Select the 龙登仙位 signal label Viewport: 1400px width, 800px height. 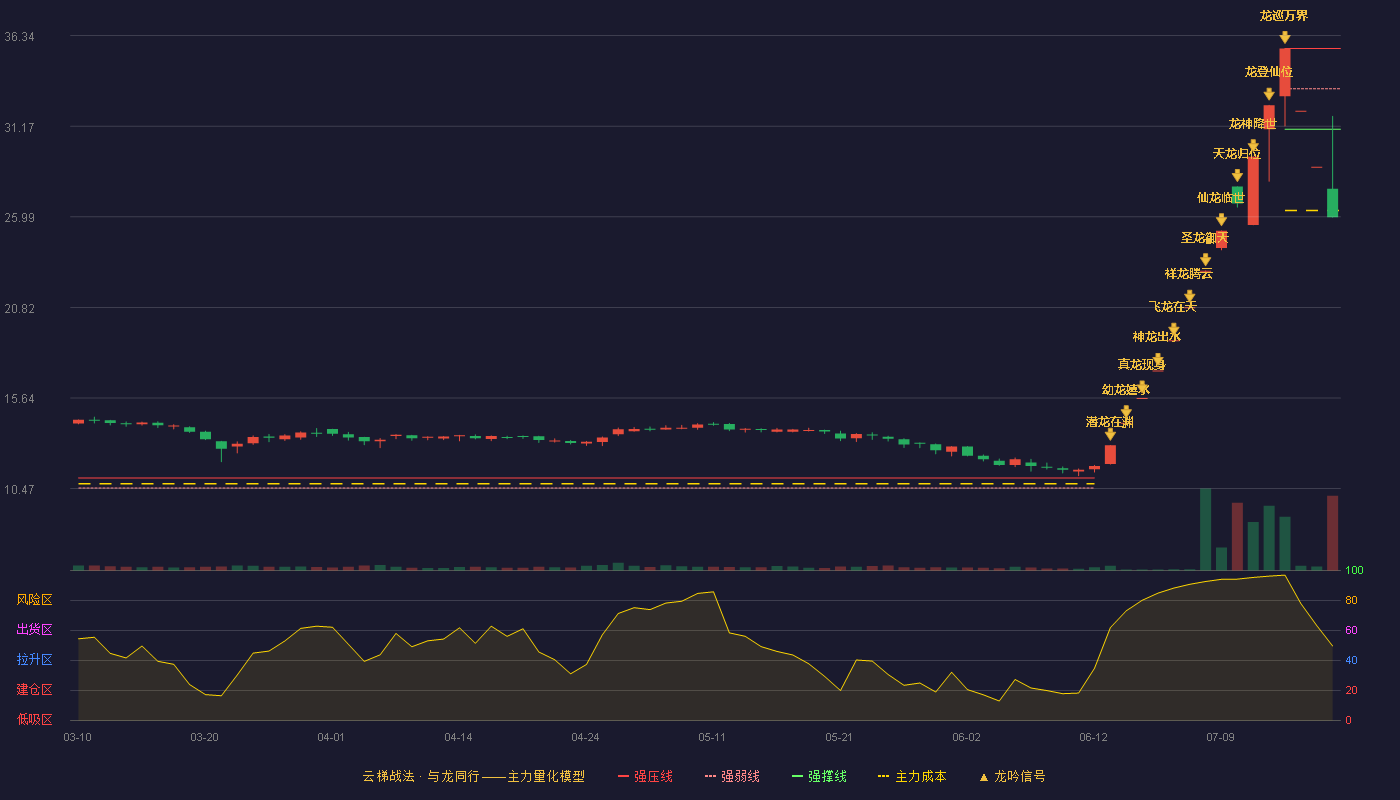click(x=1269, y=72)
